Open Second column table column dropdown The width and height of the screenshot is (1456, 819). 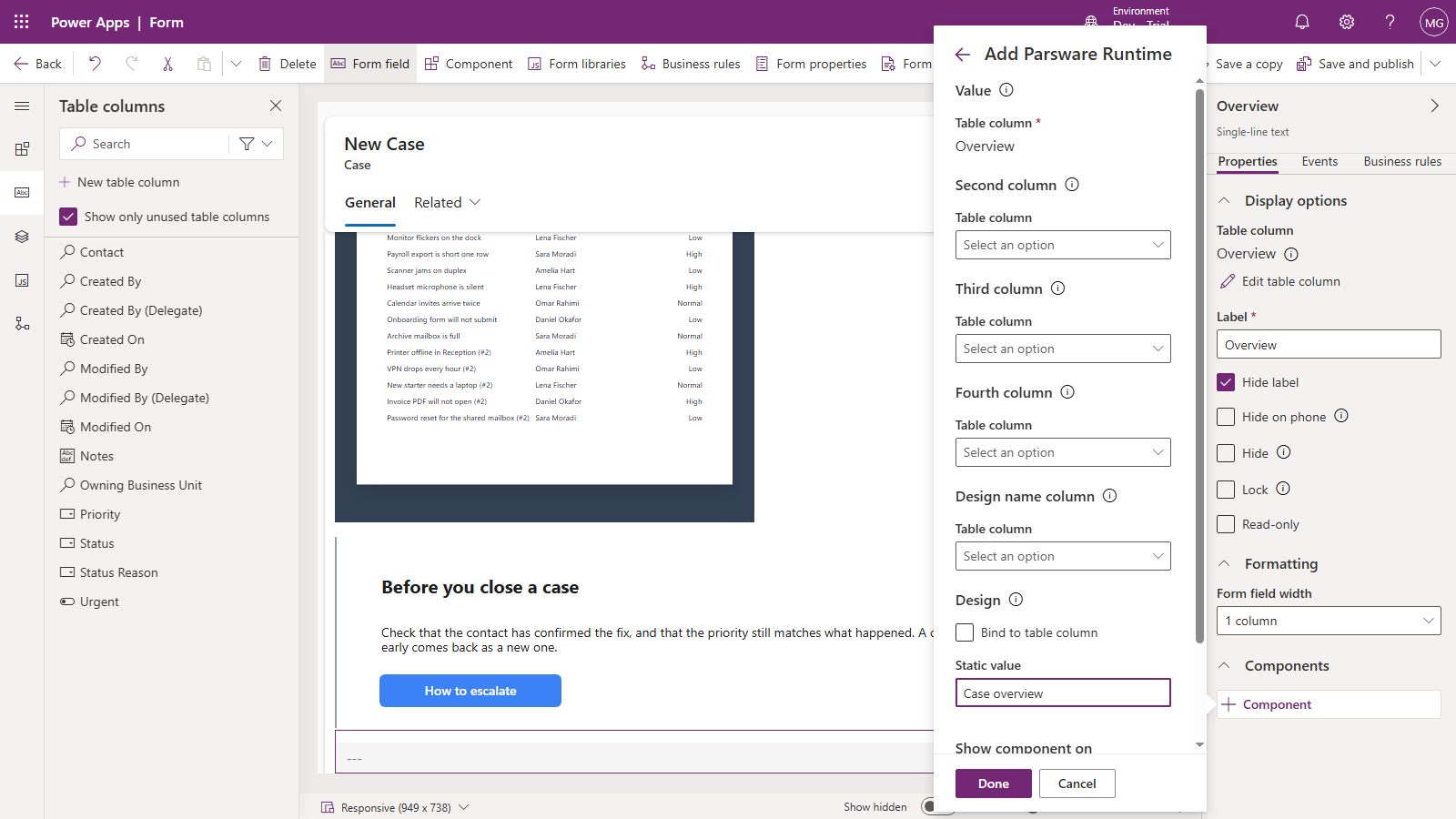[1063, 245]
